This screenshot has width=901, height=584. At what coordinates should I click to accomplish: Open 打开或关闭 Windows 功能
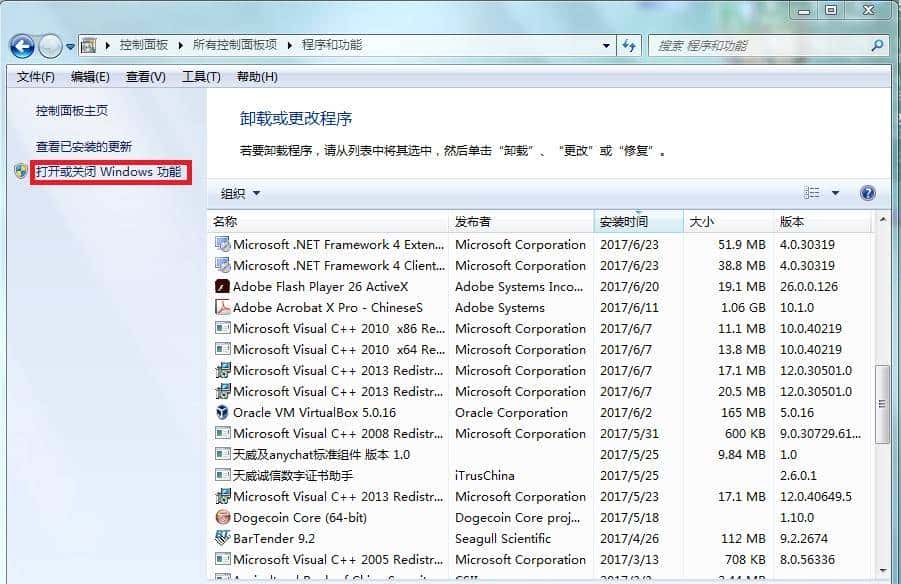[111, 172]
